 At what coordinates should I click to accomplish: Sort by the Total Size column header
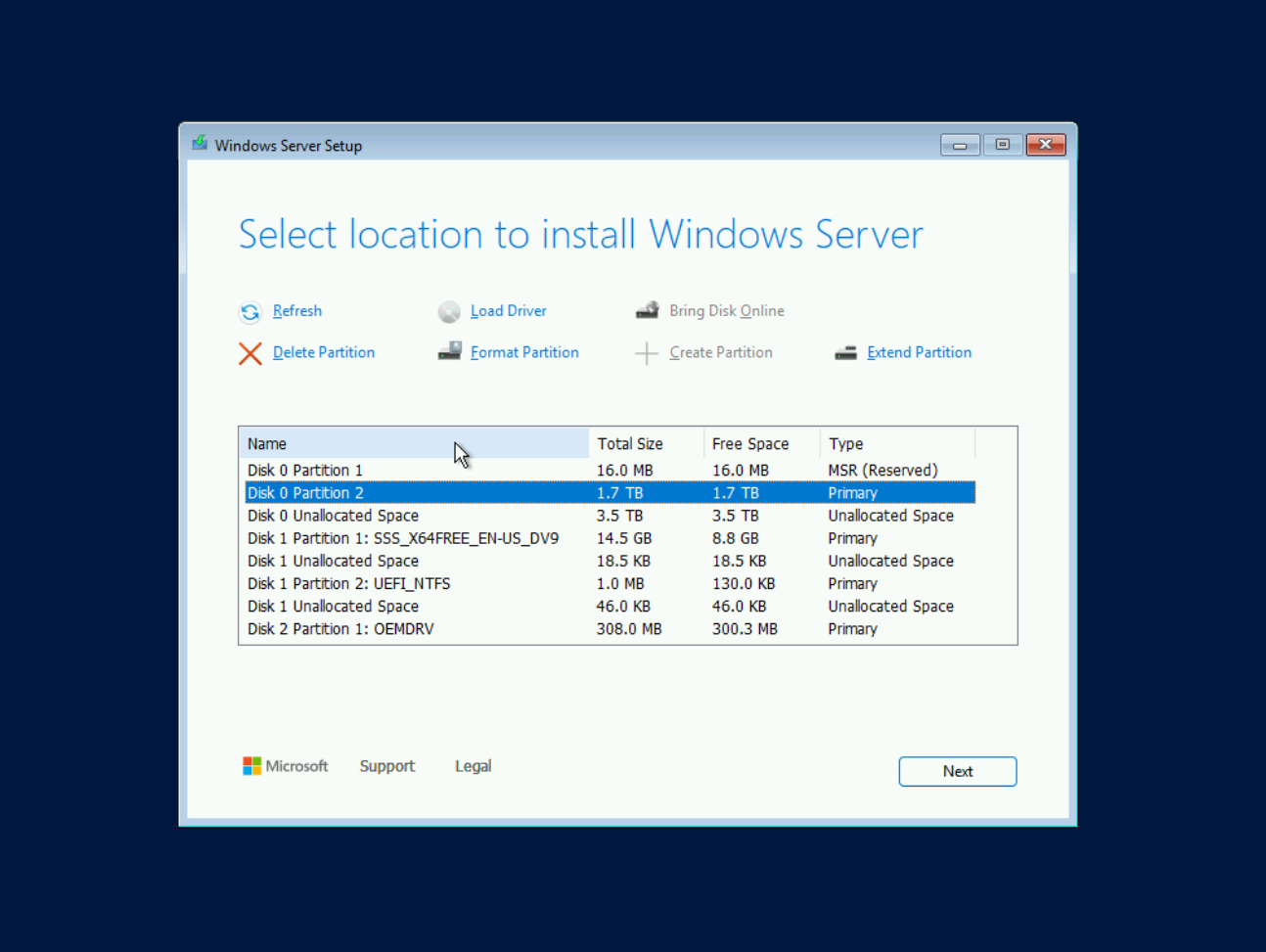pos(647,443)
